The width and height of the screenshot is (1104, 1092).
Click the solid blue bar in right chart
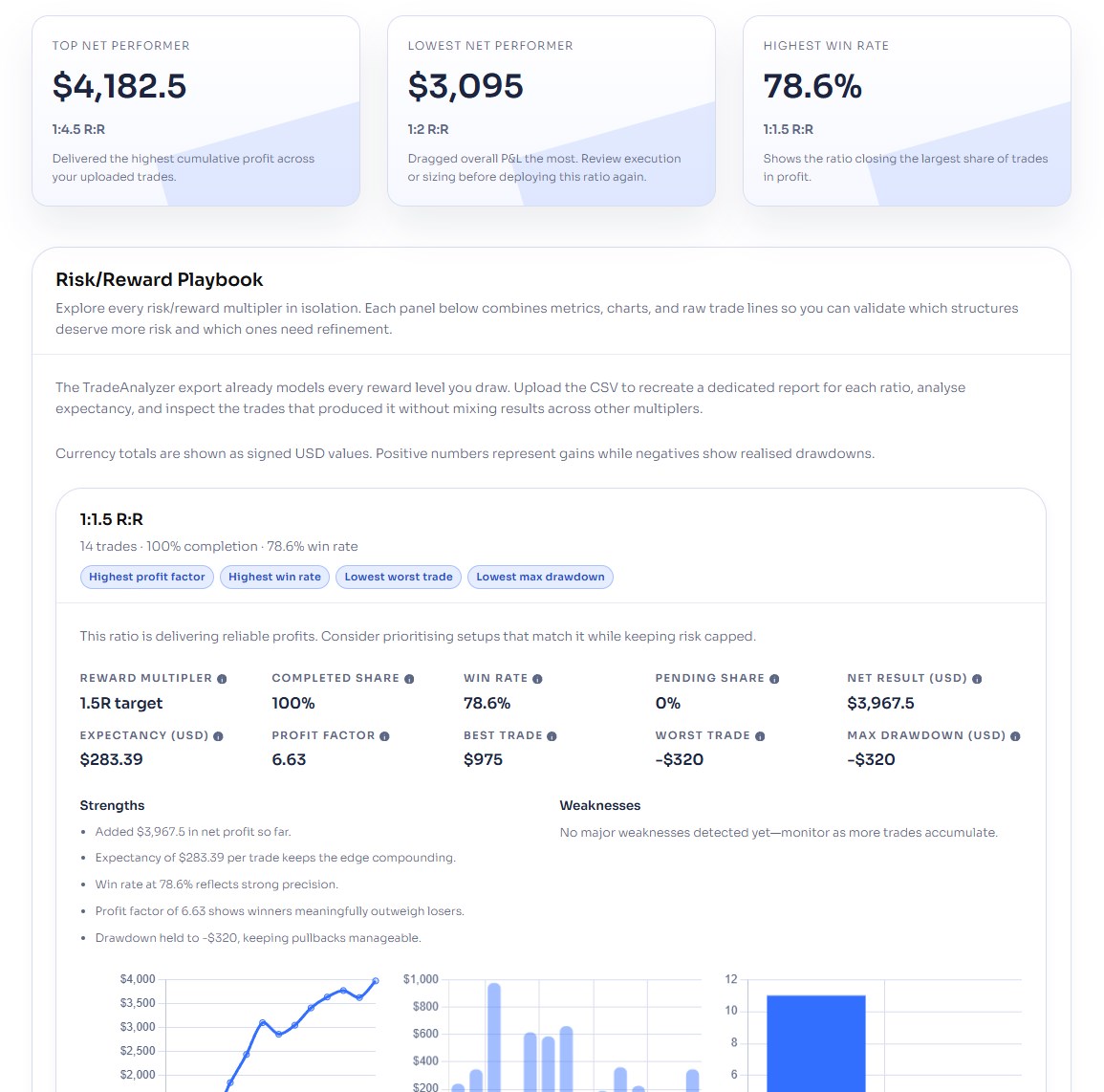tap(815, 1042)
